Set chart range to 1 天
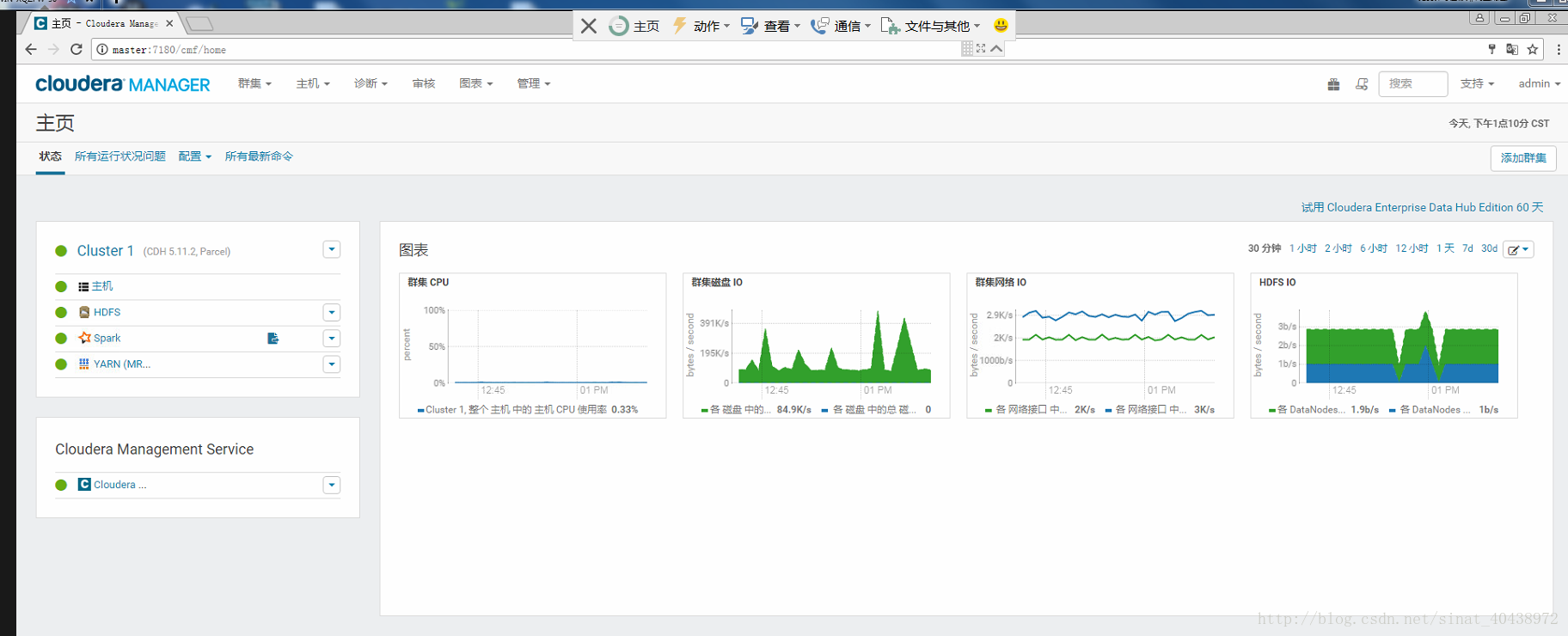Image resolution: width=1568 pixels, height=636 pixels. (1445, 248)
